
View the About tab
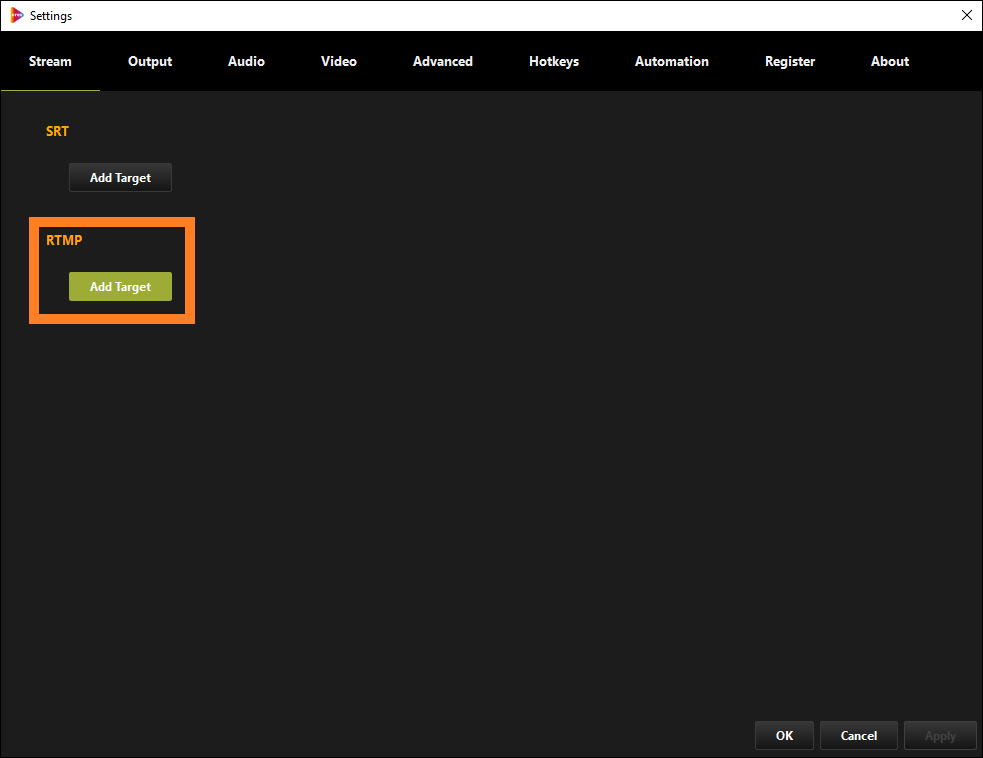(889, 61)
